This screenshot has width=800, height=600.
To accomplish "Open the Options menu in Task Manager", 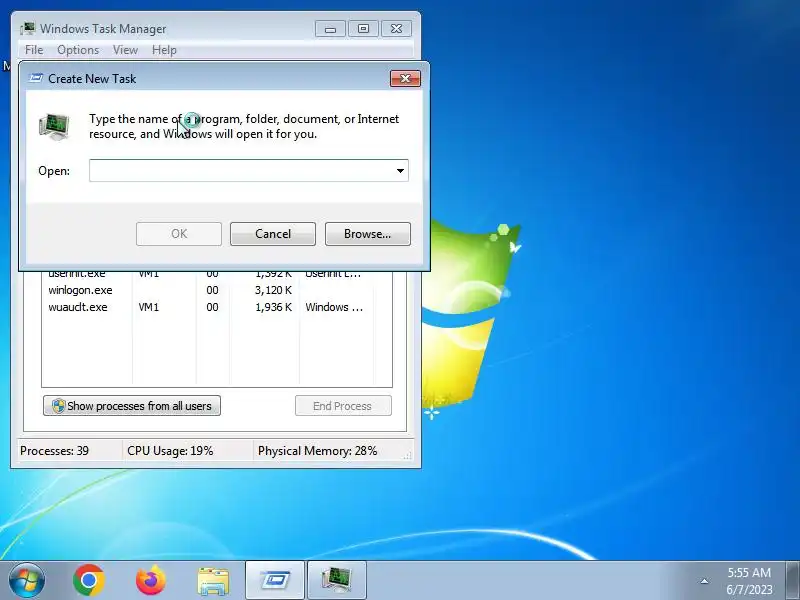I will click(x=78, y=50).
